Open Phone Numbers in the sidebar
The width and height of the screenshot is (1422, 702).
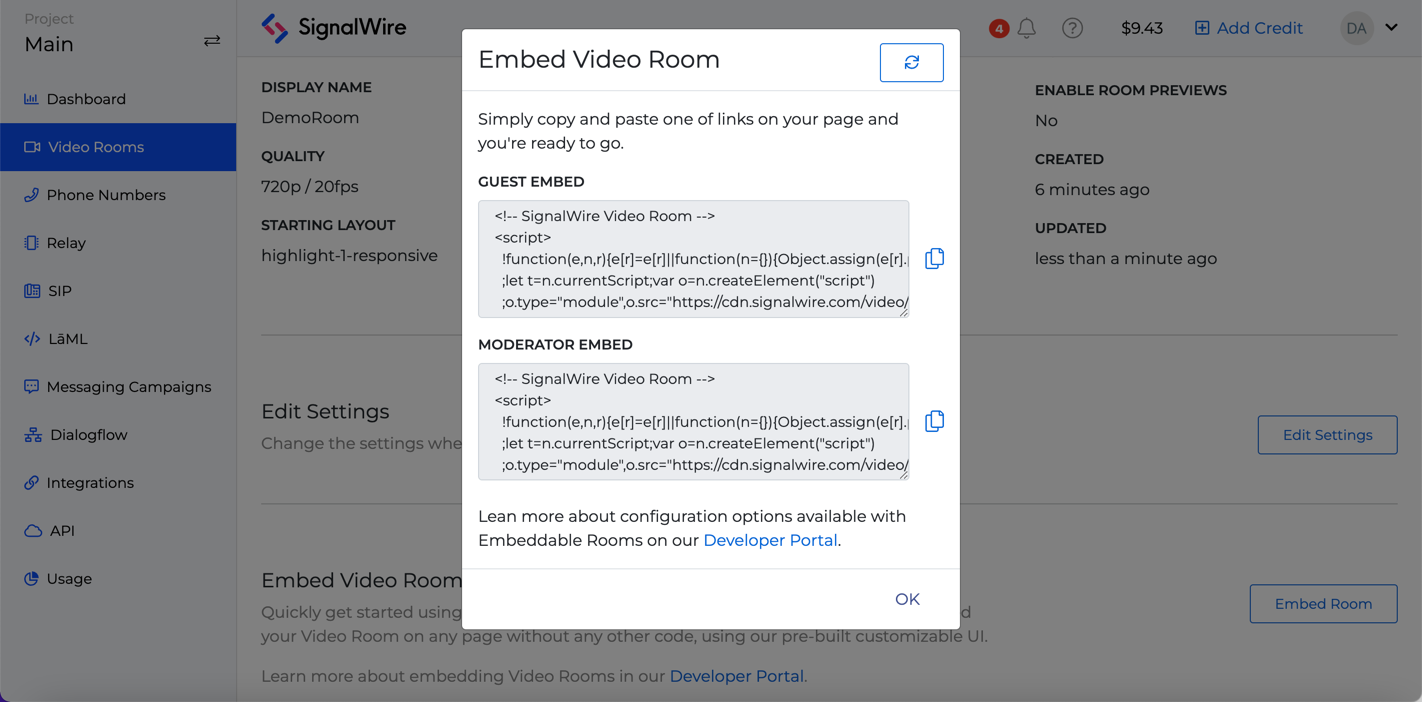pos(118,195)
